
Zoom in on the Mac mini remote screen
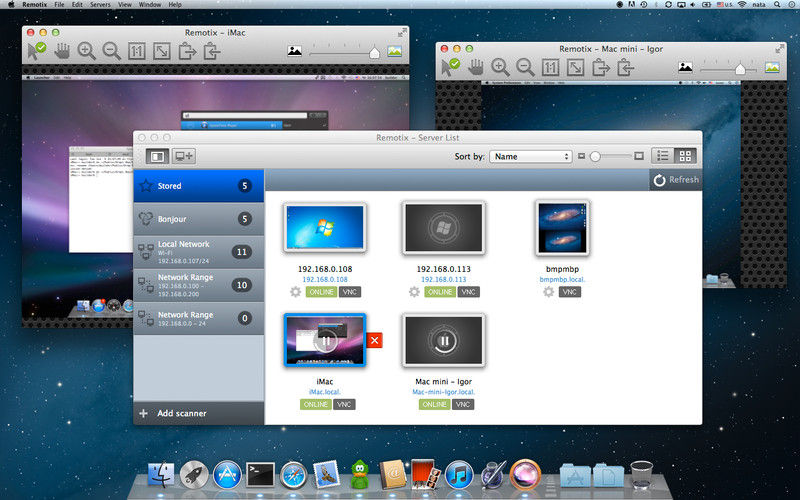500,67
